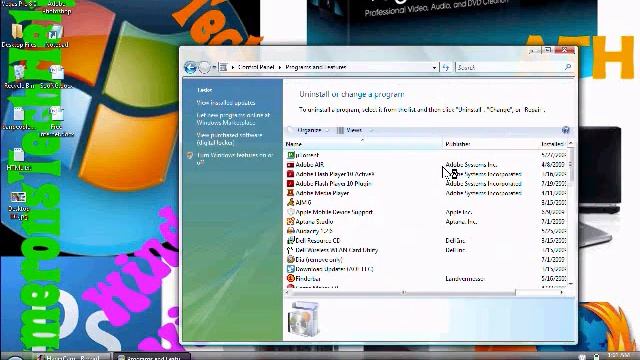Click the Adobe Media Player icon
The width and height of the screenshot is (640, 360).
coord(290,193)
